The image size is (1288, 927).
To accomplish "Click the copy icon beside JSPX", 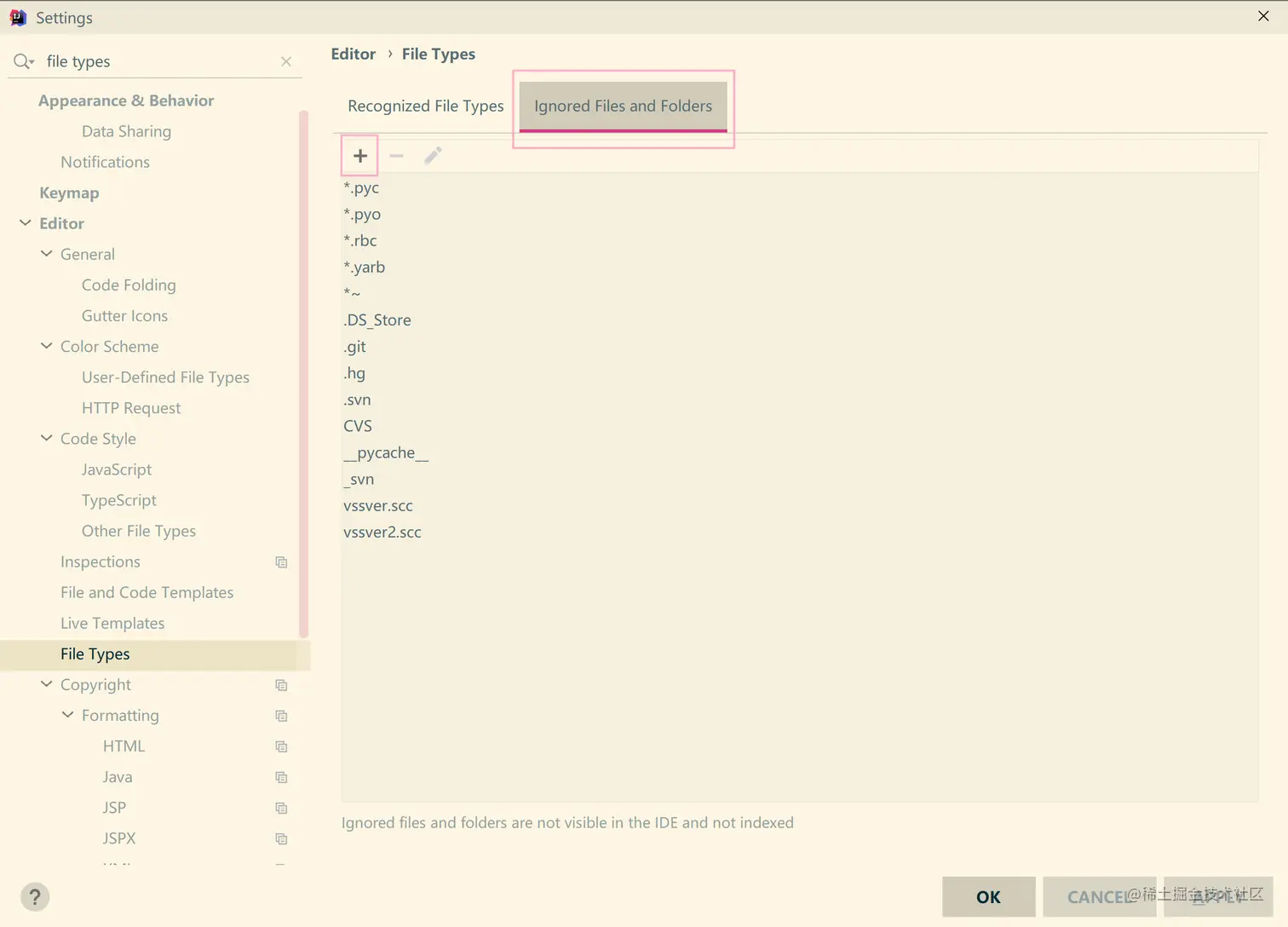I will [x=281, y=838].
